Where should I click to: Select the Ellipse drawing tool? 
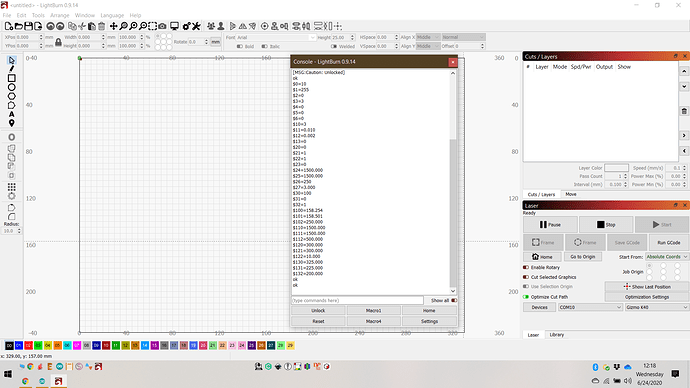11,87
